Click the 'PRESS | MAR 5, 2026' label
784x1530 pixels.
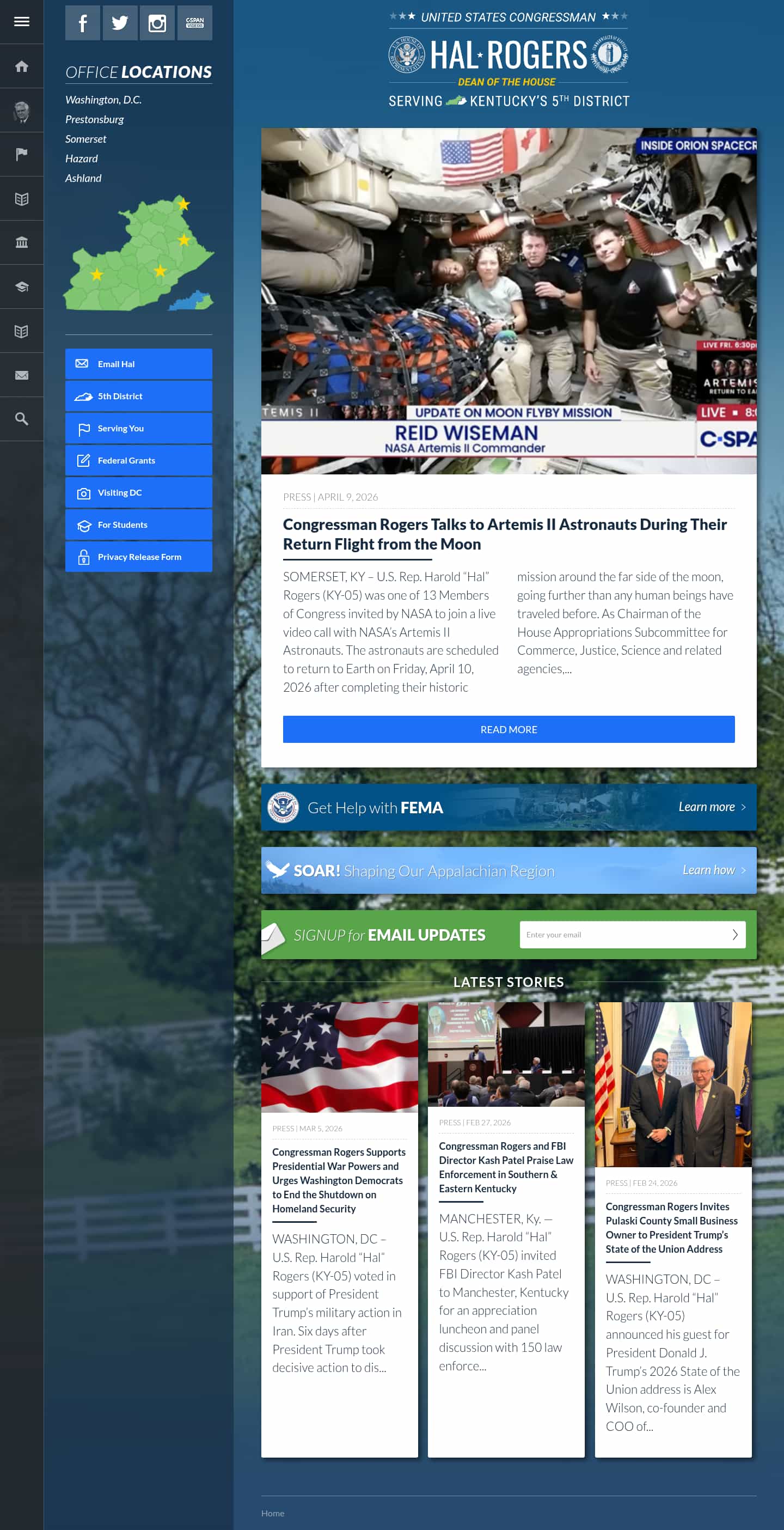click(x=307, y=1129)
